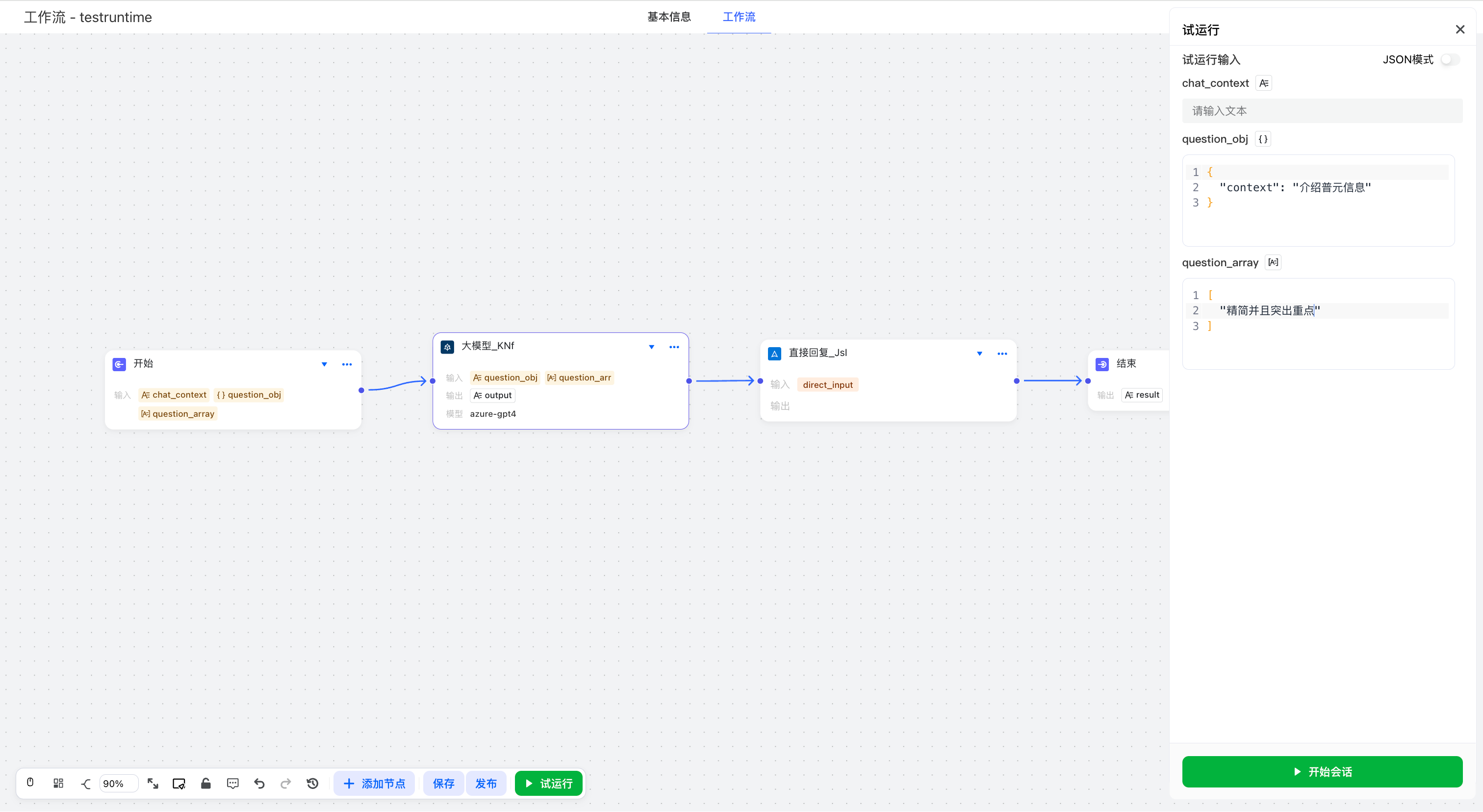
Task: Click the 添加节点 button
Action: tap(374, 783)
